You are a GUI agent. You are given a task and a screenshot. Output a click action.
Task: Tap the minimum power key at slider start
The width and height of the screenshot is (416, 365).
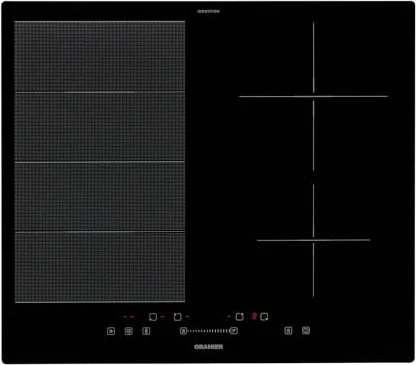point(183,331)
